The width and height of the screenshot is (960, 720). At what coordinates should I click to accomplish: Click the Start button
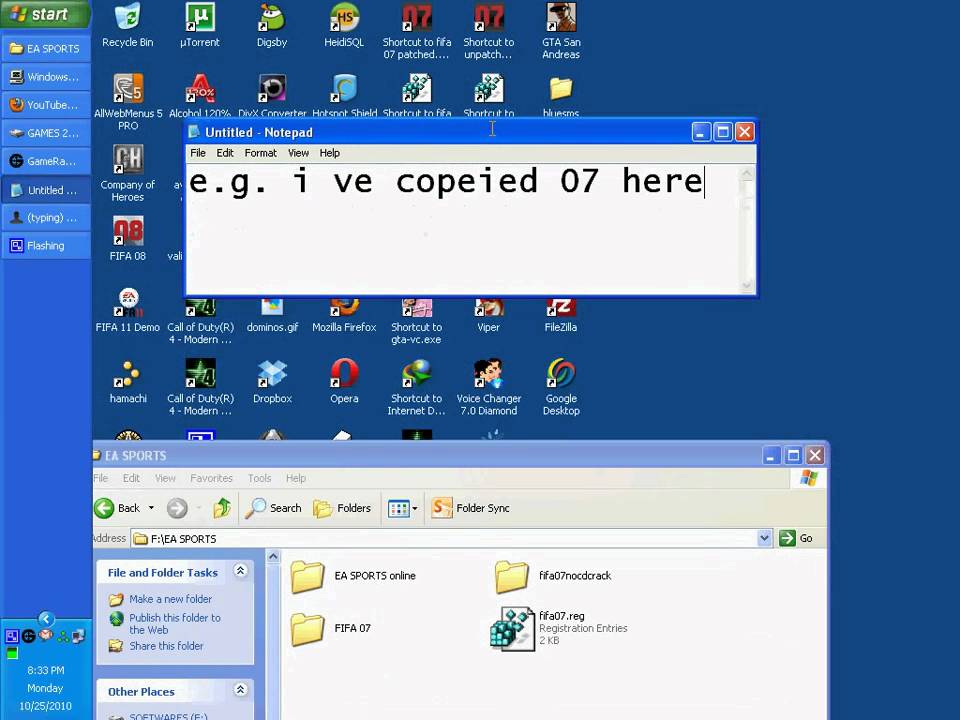[x=45, y=13]
